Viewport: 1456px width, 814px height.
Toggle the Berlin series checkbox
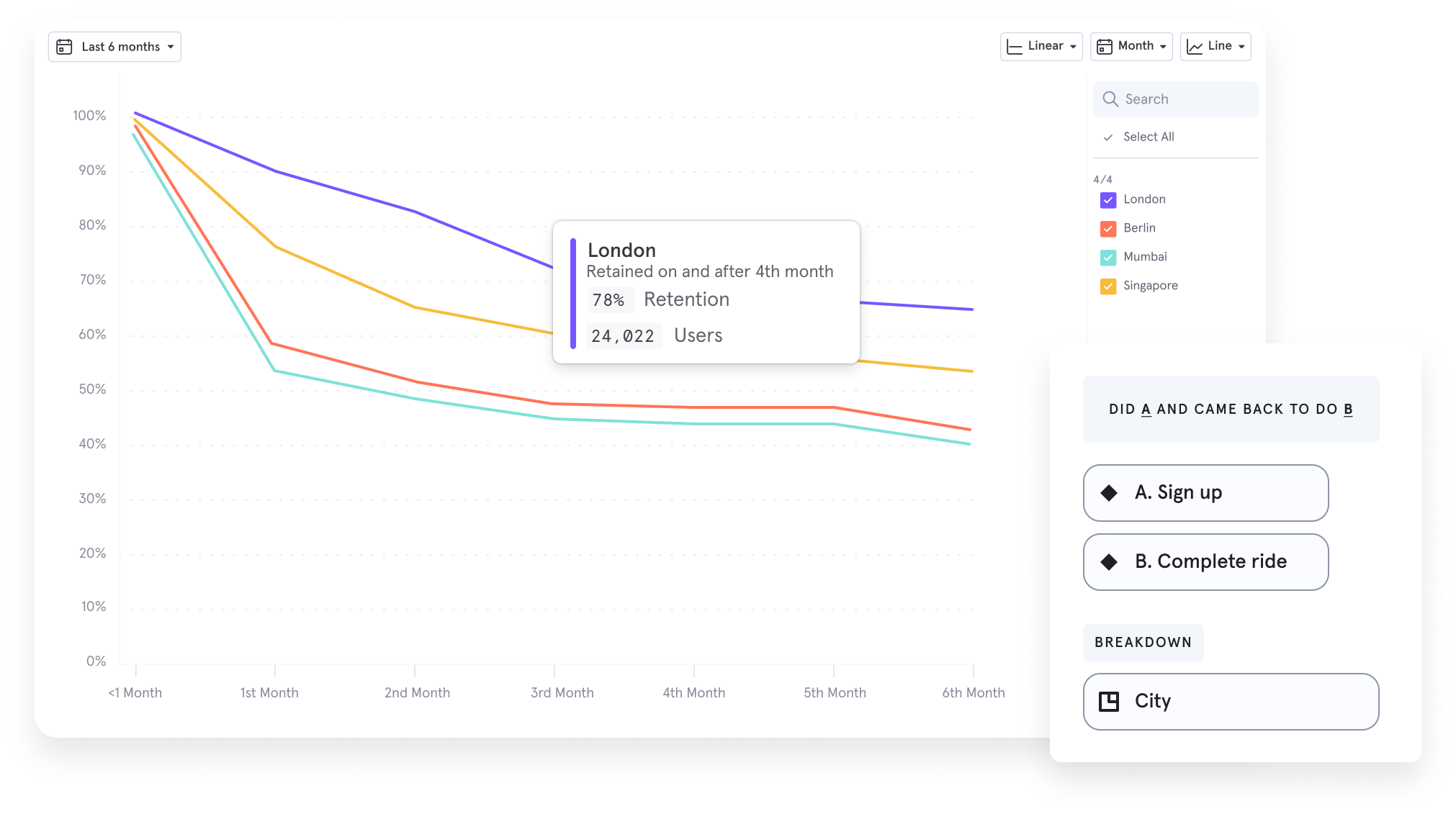click(1108, 229)
